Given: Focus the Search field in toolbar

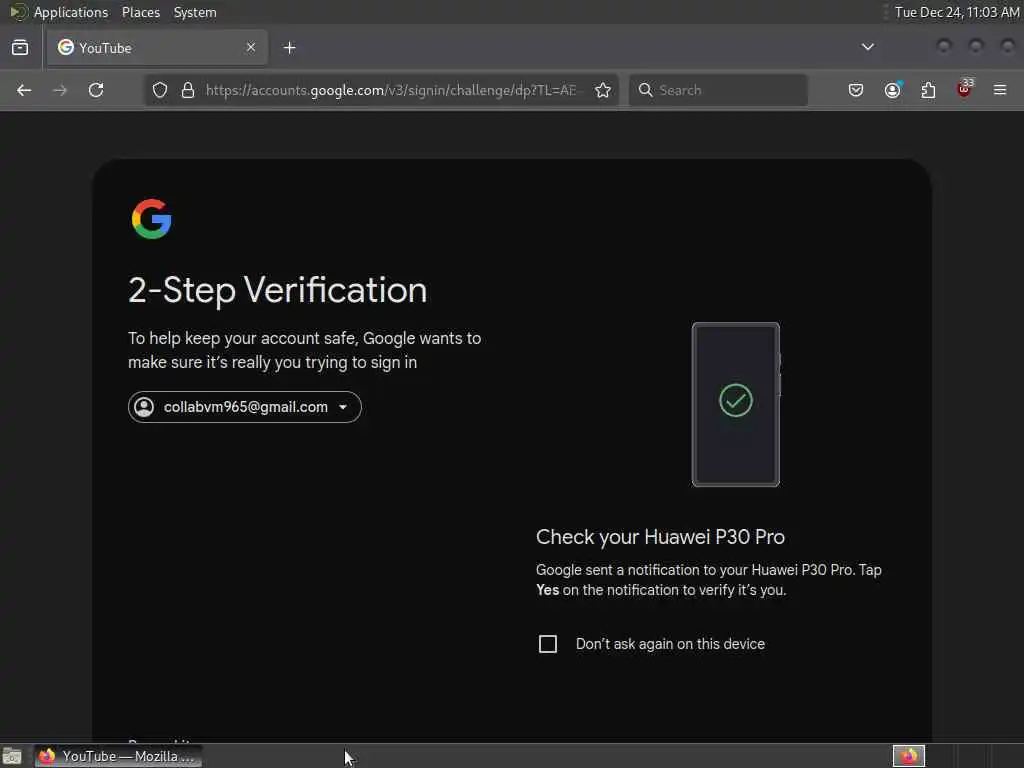Looking at the screenshot, I should tap(718, 90).
